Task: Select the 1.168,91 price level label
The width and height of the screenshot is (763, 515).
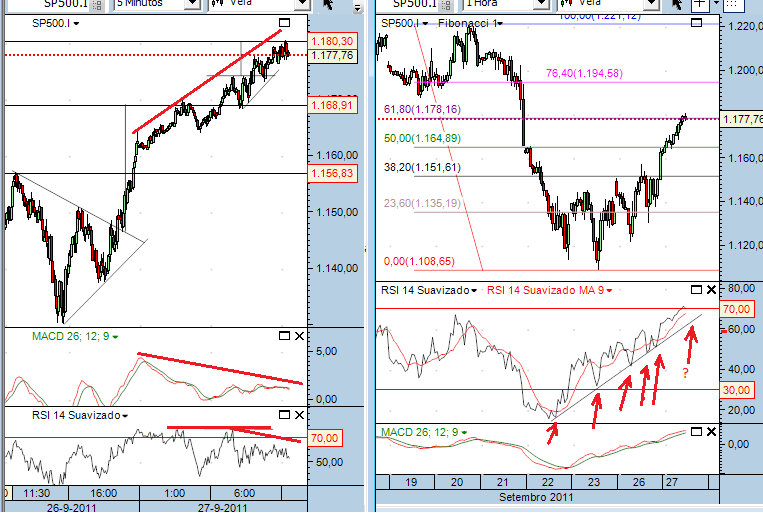Action: [x=332, y=105]
